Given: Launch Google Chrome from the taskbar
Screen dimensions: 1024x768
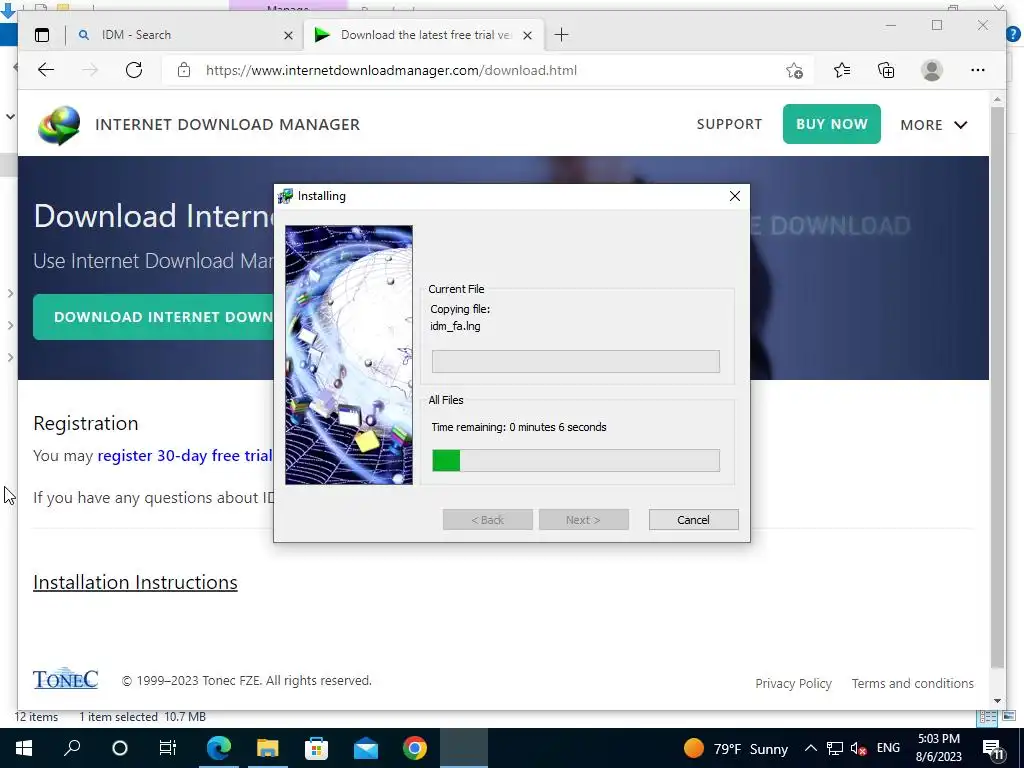Looking at the screenshot, I should [x=415, y=748].
